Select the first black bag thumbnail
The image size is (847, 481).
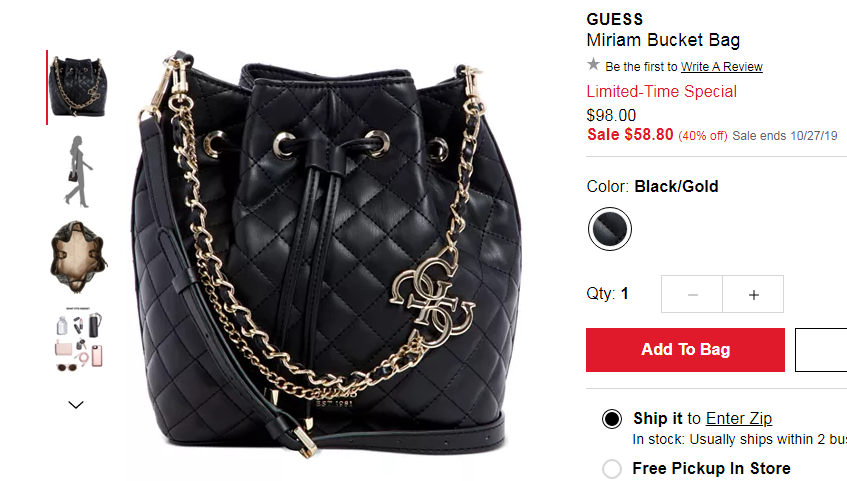click(79, 86)
